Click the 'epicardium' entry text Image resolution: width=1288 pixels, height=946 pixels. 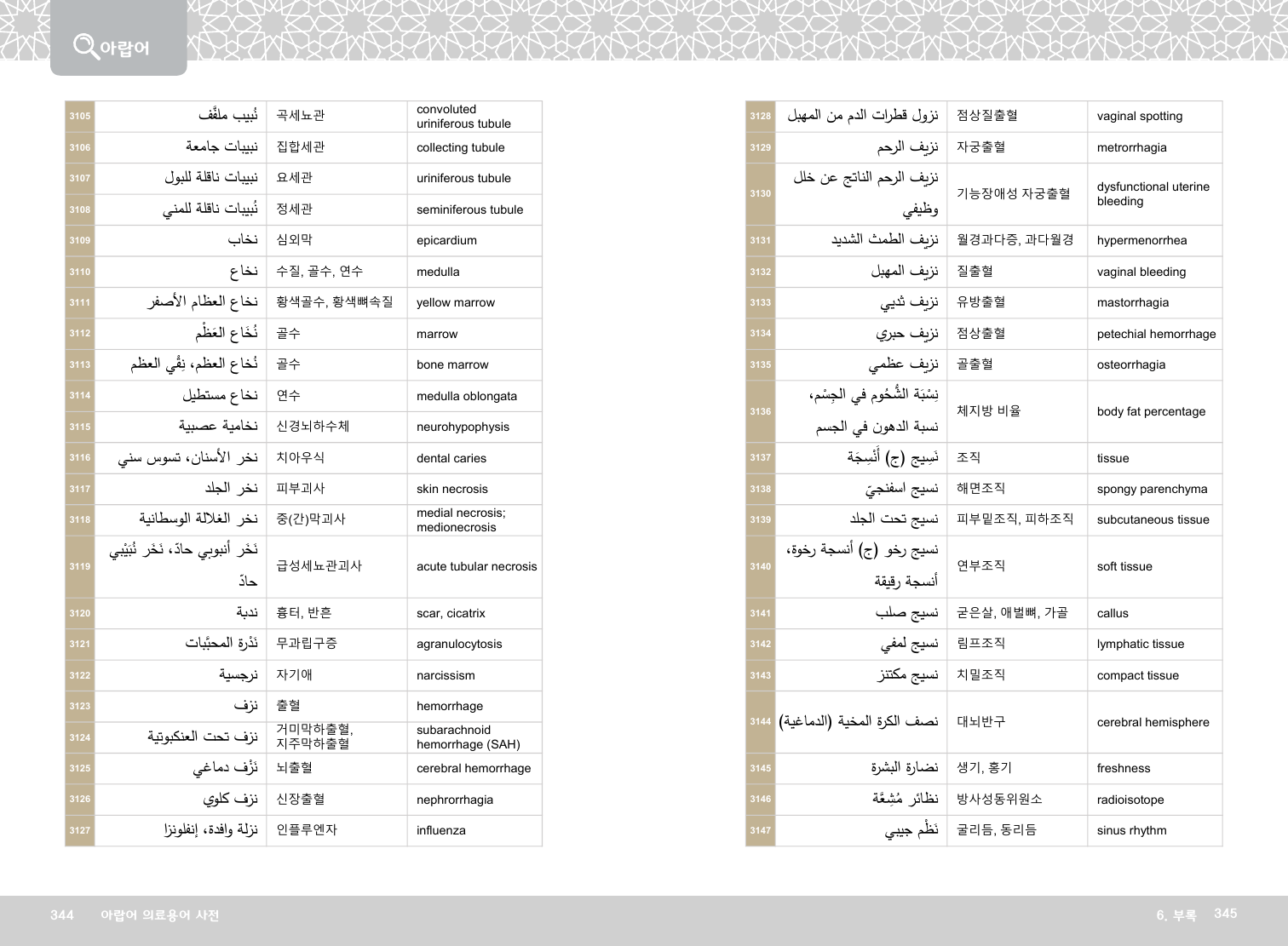[x=446, y=240]
